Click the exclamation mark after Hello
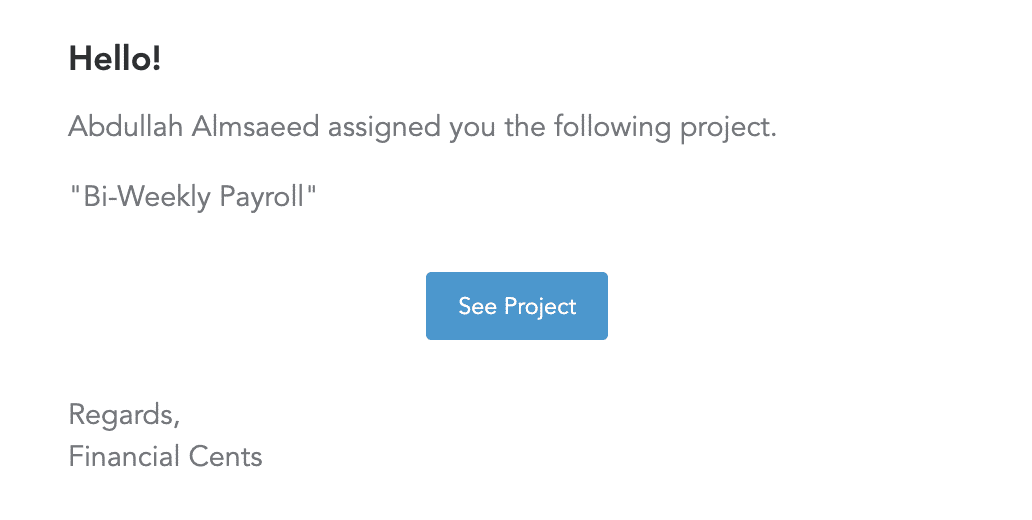Viewport: 1032px width, 520px height. tap(155, 59)
